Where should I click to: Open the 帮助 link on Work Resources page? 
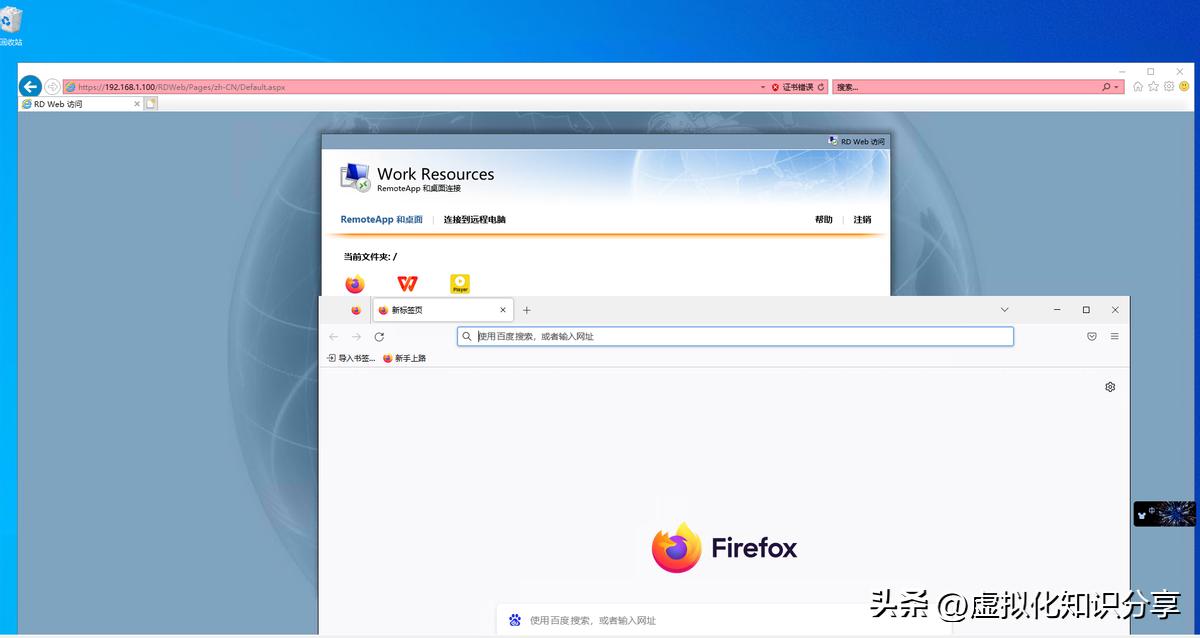pyautogui.click(x=821, y=219)
